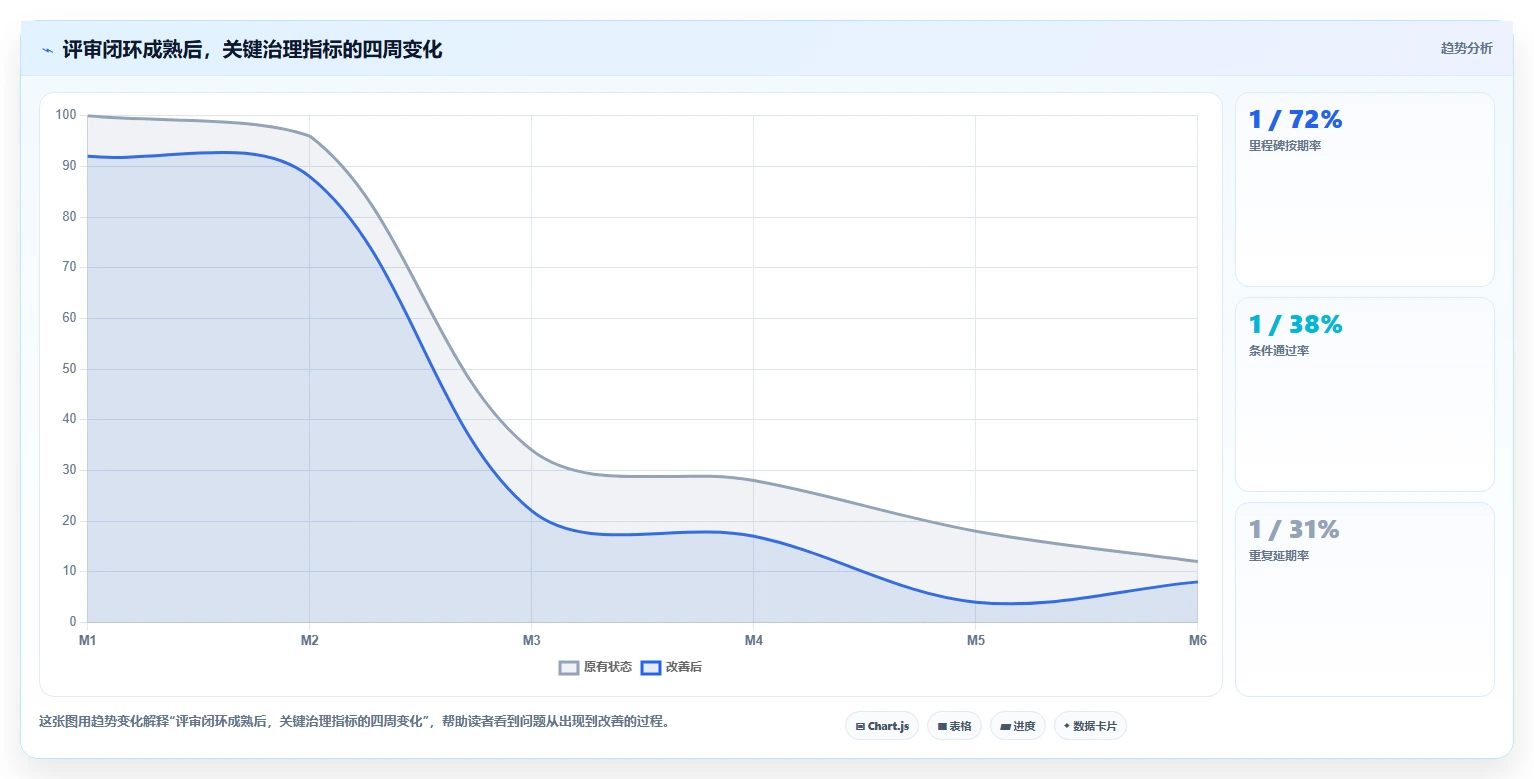The height and width of the screenshot is (779, 1534).
Task: Click the M1 x-axis label
Action: (x=87, y=640)
